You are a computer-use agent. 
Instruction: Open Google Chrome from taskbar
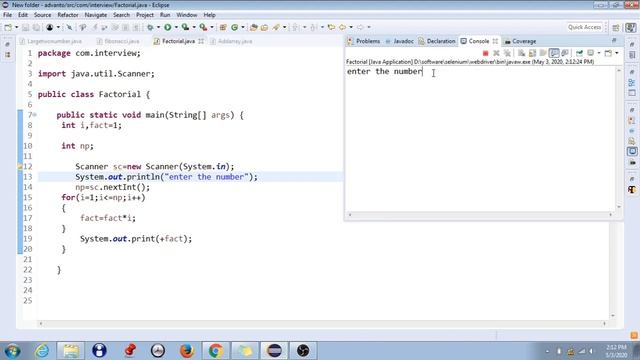pos(216,351)
